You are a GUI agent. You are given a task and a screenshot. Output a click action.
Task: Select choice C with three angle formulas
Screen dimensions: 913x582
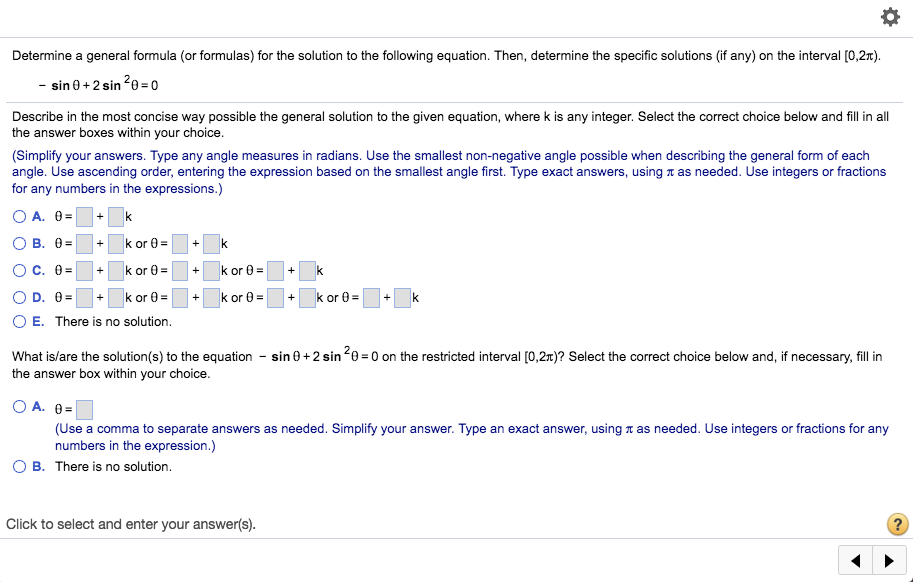(19, 270)
